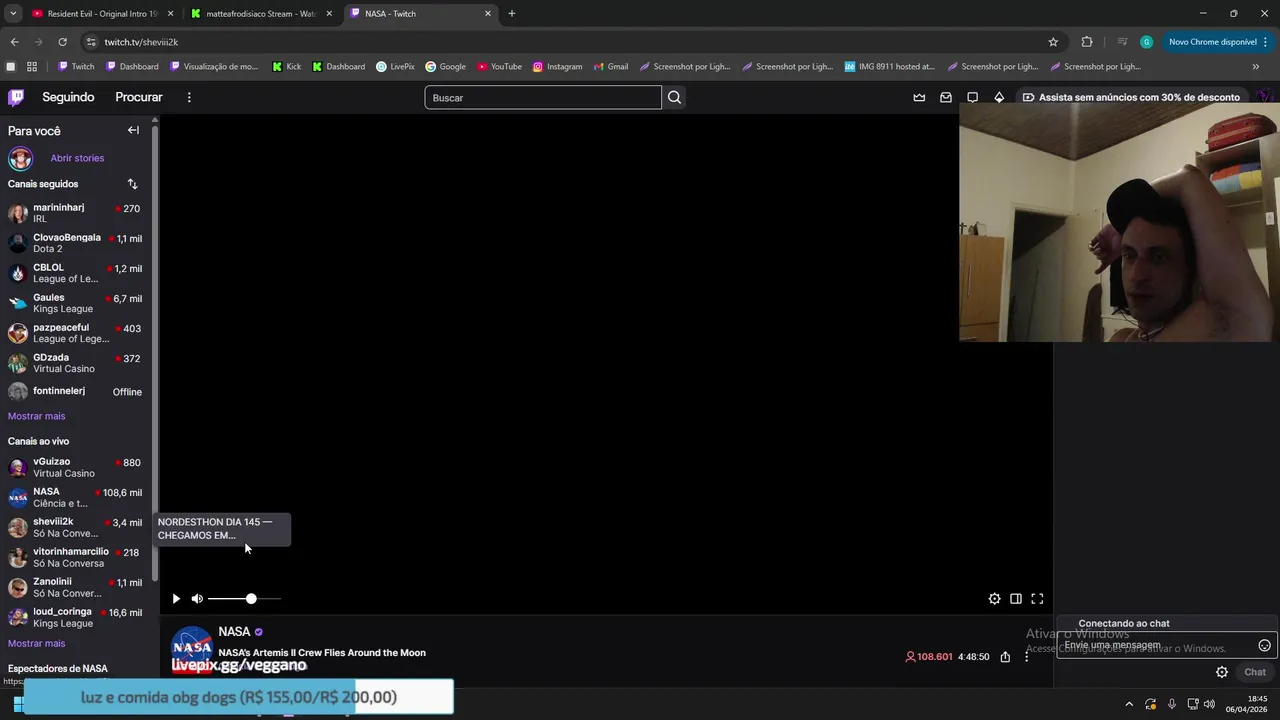This screenshot has width=1280, height=720.
Task: Open loud_coringa Kings League channel
Action: (x=76, y=617)
